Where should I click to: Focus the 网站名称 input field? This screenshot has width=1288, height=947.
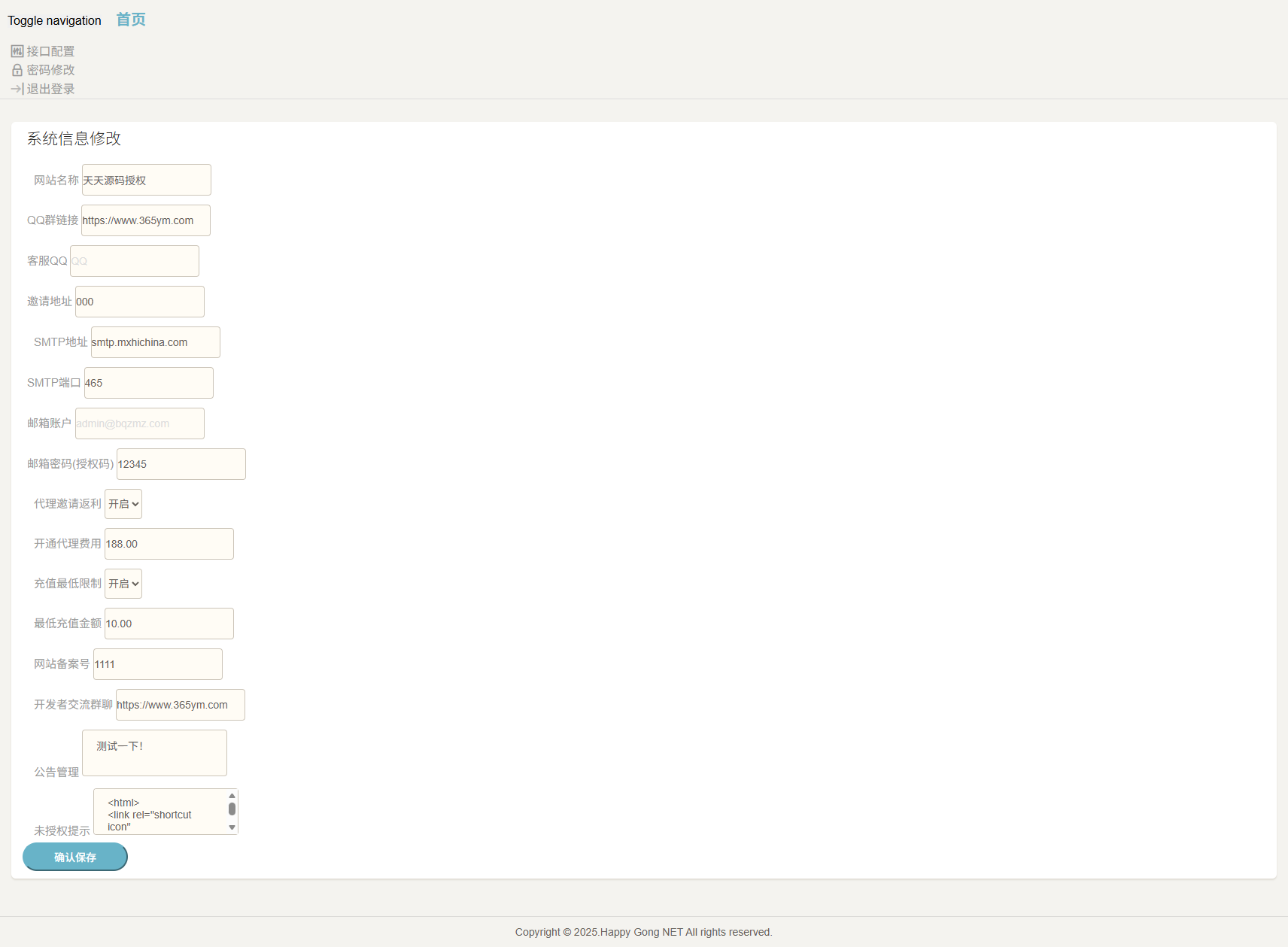146,180
